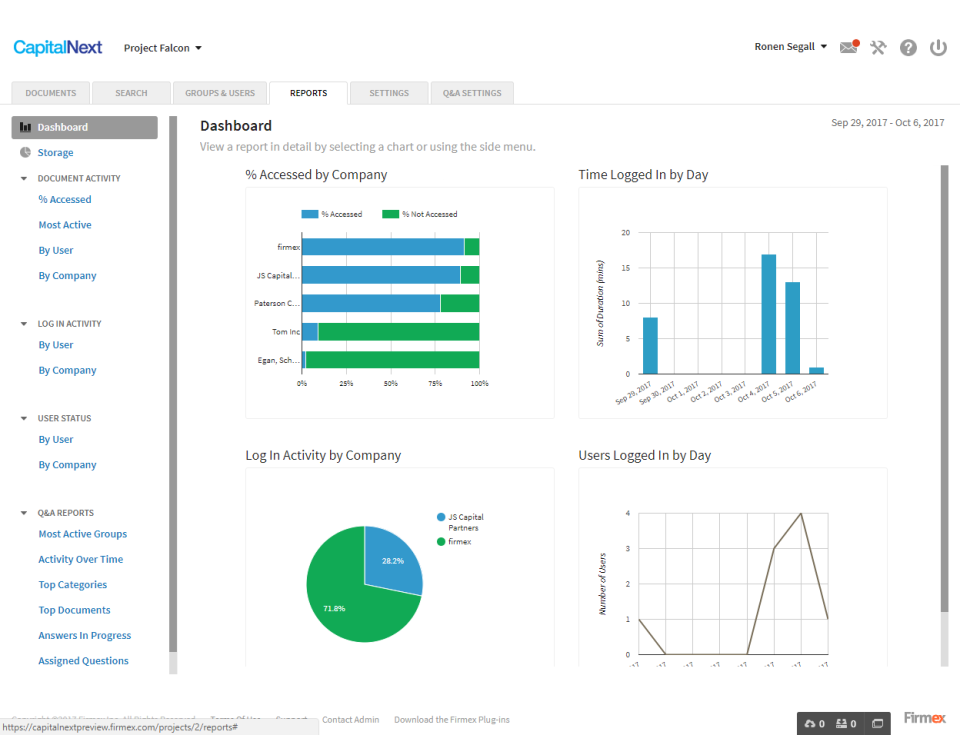Click the Contact Admin link
The height and width of the screenshot is (735, 960).
[x=350, y=719]
